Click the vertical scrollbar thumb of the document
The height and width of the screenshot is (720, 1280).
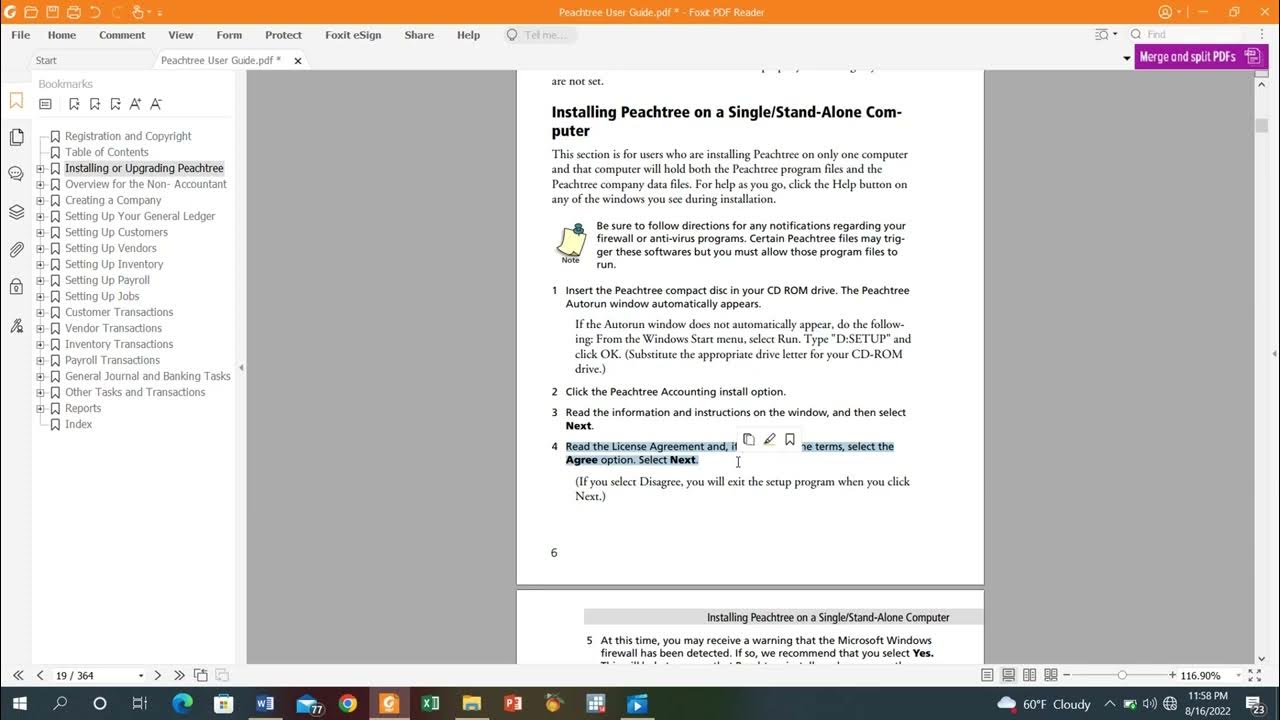1262,125
